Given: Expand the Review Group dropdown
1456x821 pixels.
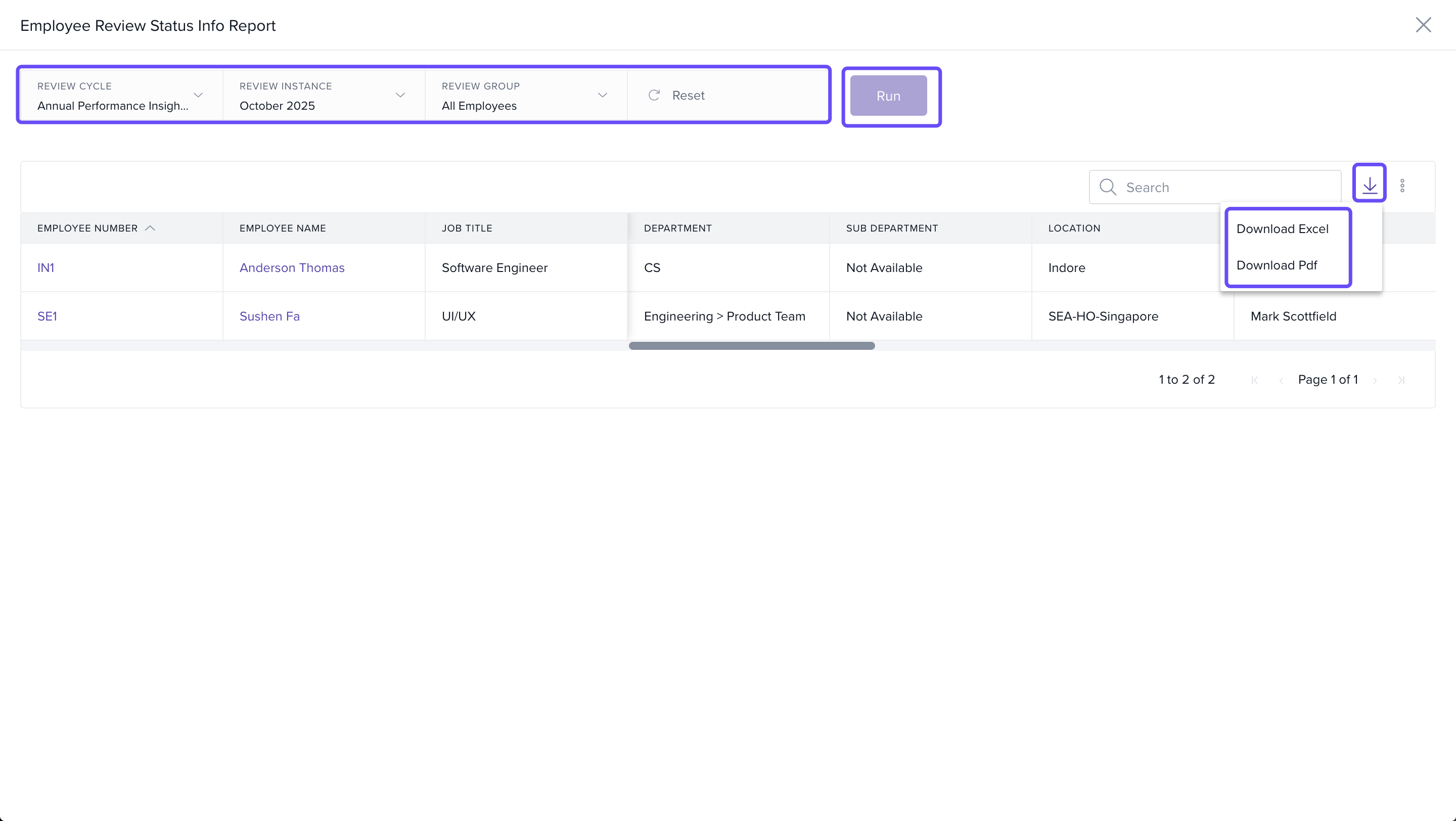Looking at the screenshot, I should (x=603, y=96).
